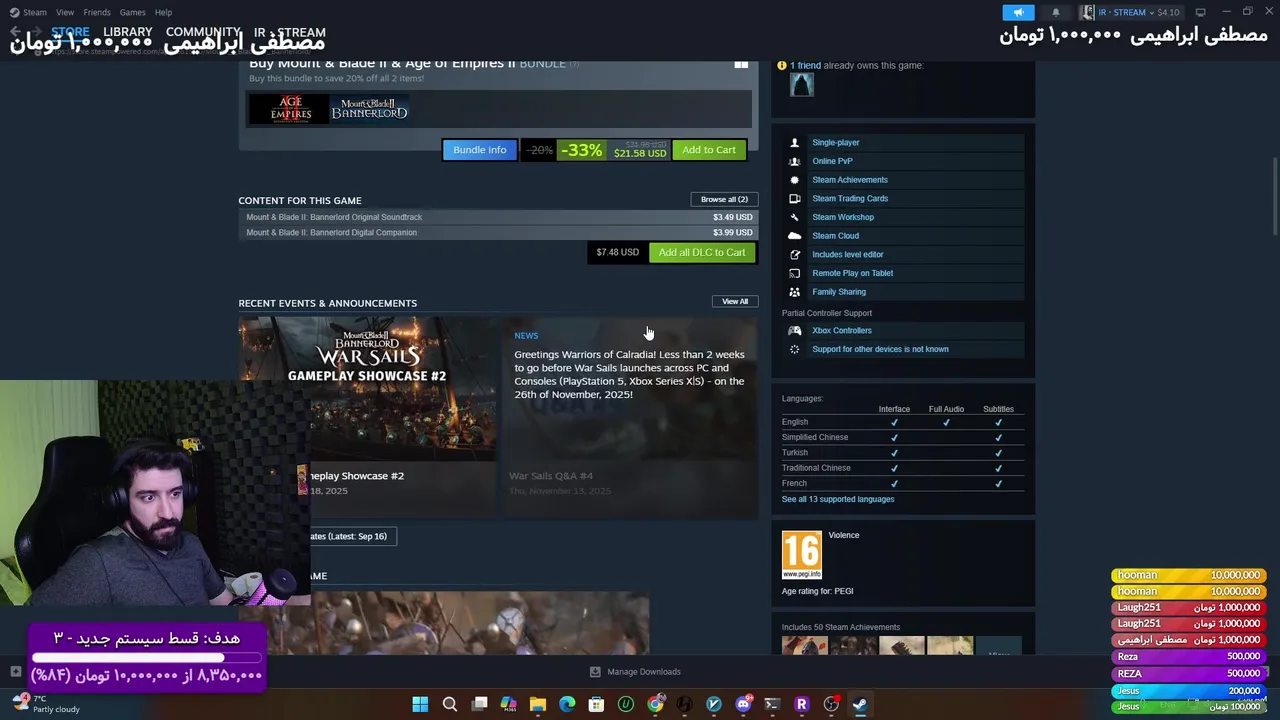This screenshot has height=720, width=1280.
Task: Click Browse all (2) content button
Action: coord(724,199)
